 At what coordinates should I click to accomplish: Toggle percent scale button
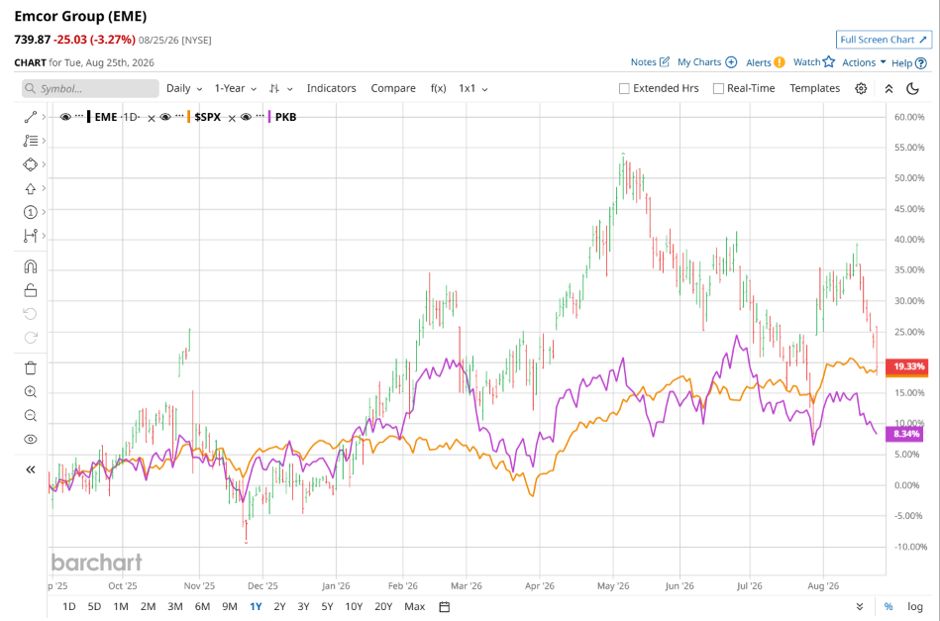888,607
